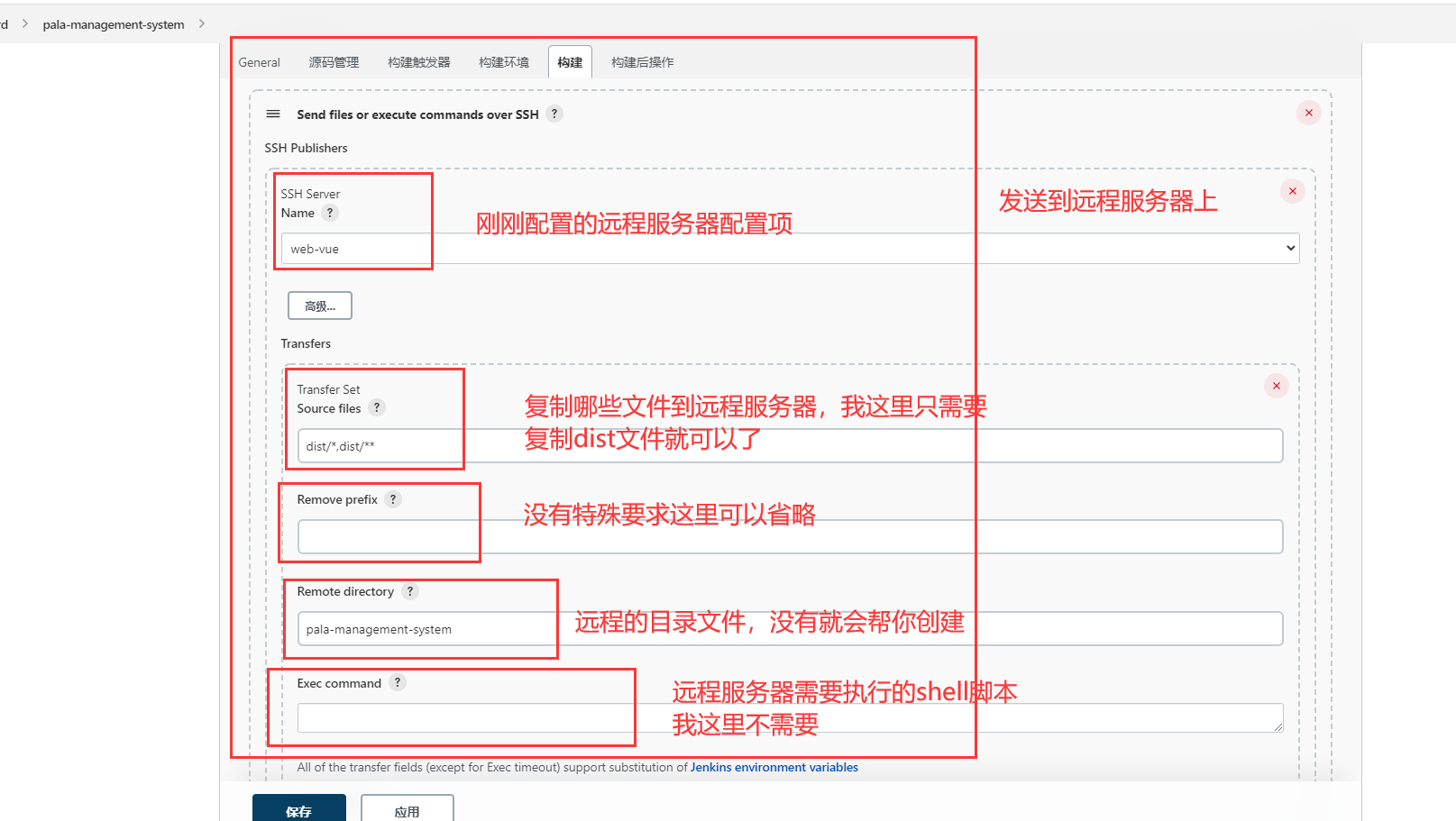
Task: Open the General tab
Action: coord(259,62)
